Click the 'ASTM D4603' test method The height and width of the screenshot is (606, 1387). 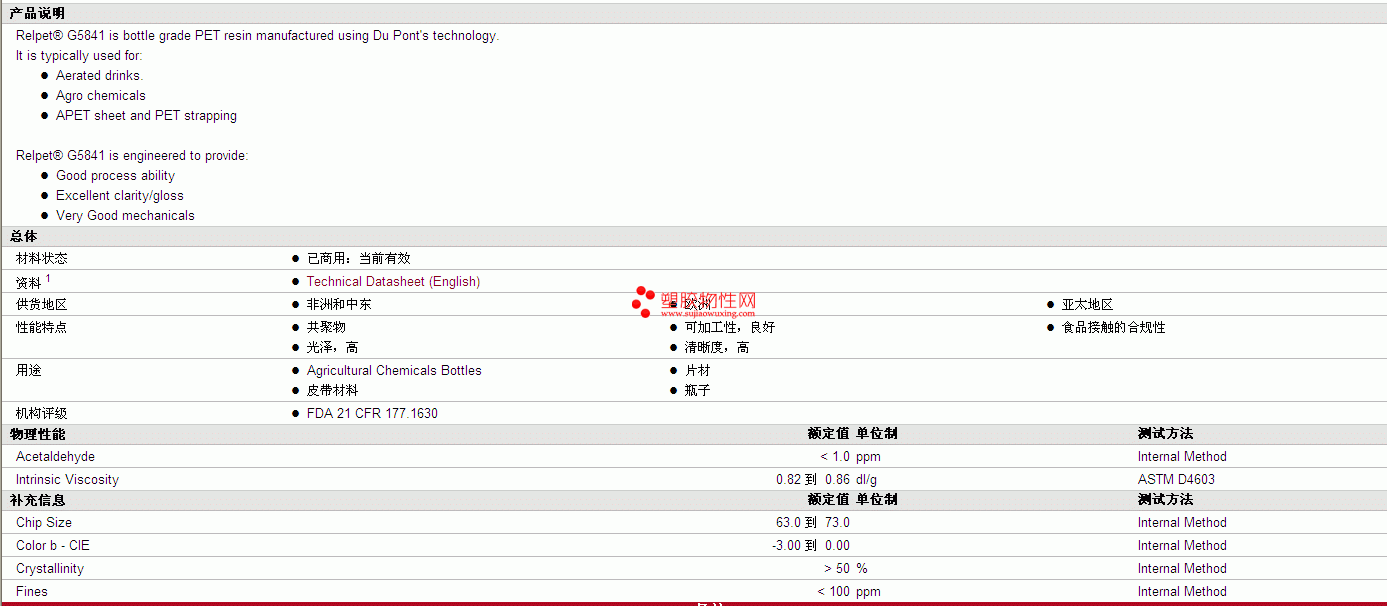point(1177,480)
